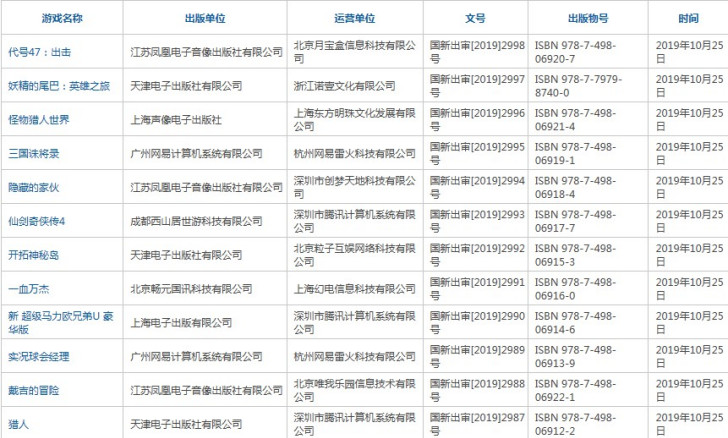Click the 文号 column header
Viewport: 728px width, 438px height.
tap(475, 18)
